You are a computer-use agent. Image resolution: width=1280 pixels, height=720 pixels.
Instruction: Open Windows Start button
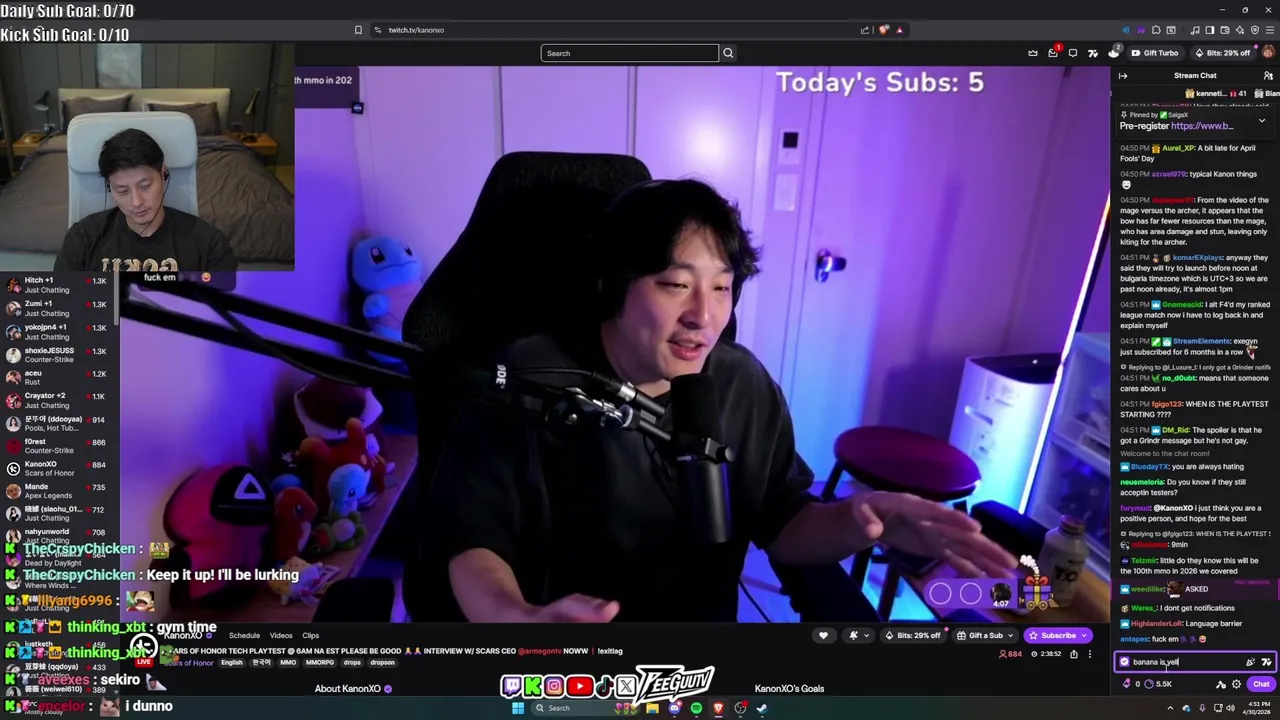pyautogui.click(x=518, y=708)
